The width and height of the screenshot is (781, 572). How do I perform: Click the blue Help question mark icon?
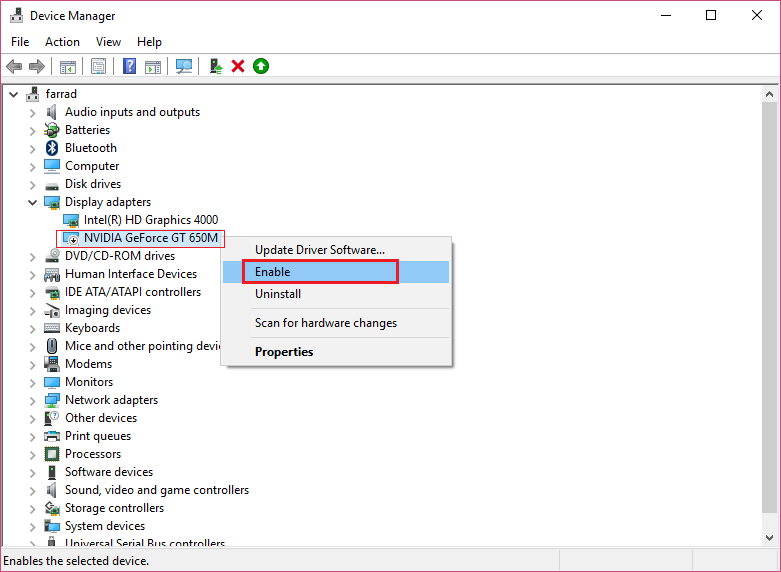point(130,66)
